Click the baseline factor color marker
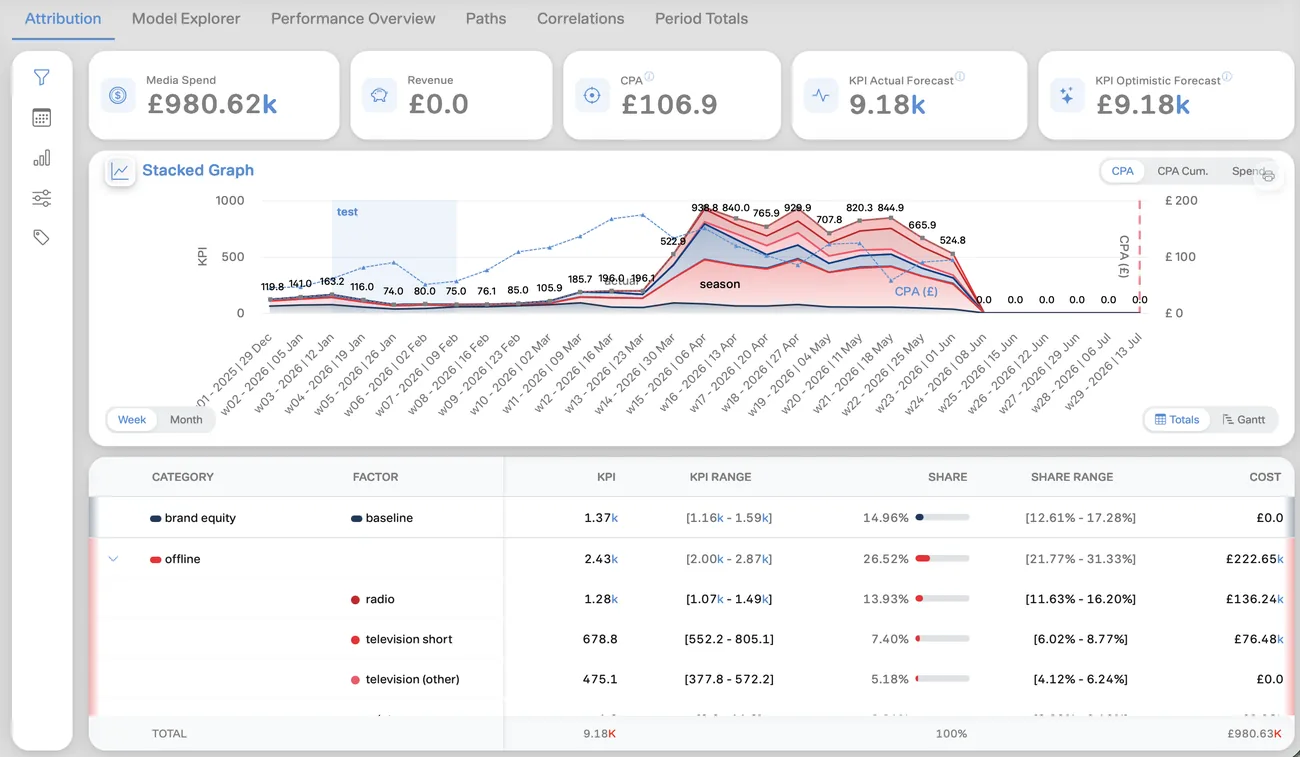This screenshot has height=757, width=1300. [356, 519]
